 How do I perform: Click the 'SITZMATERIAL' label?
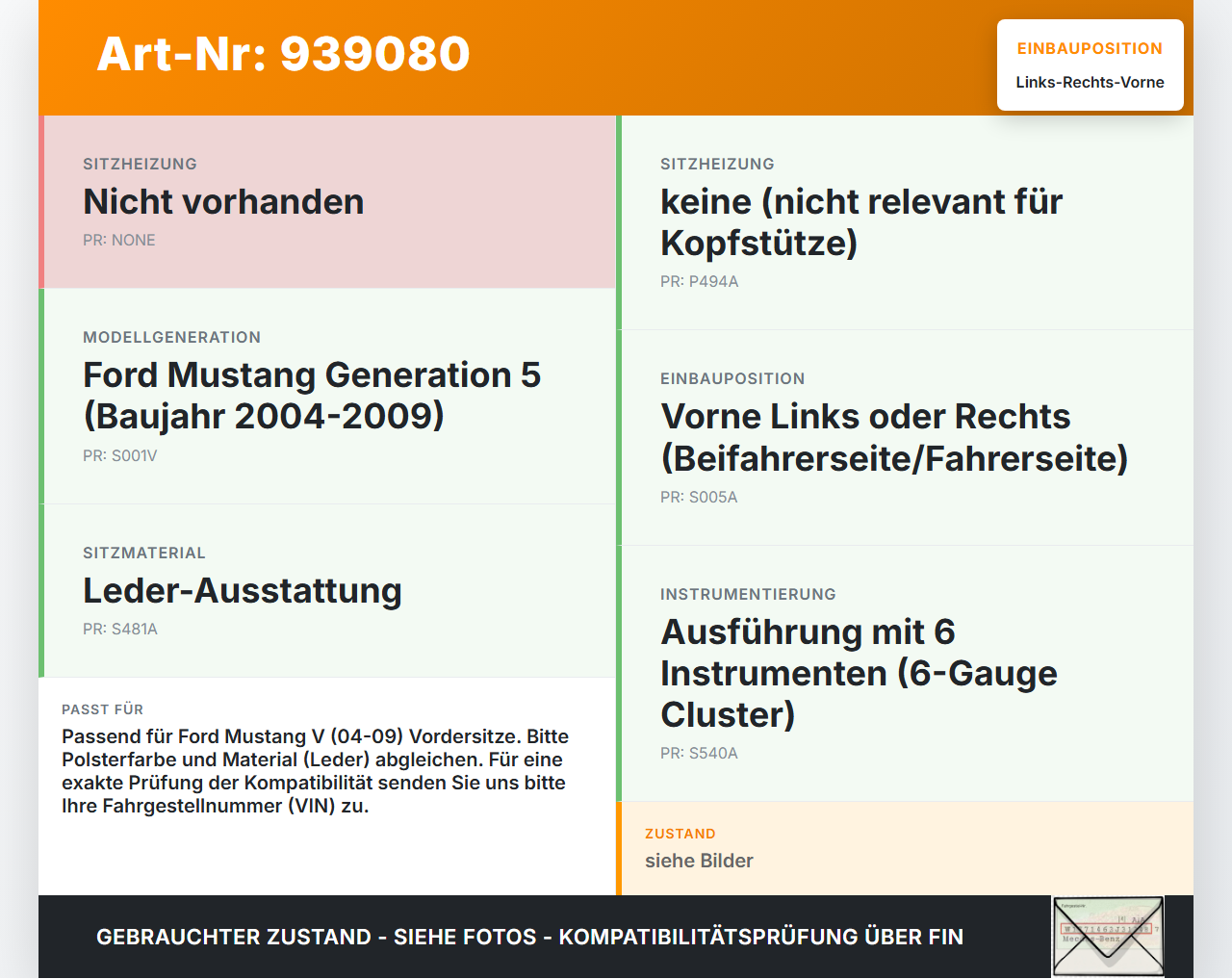144,554
